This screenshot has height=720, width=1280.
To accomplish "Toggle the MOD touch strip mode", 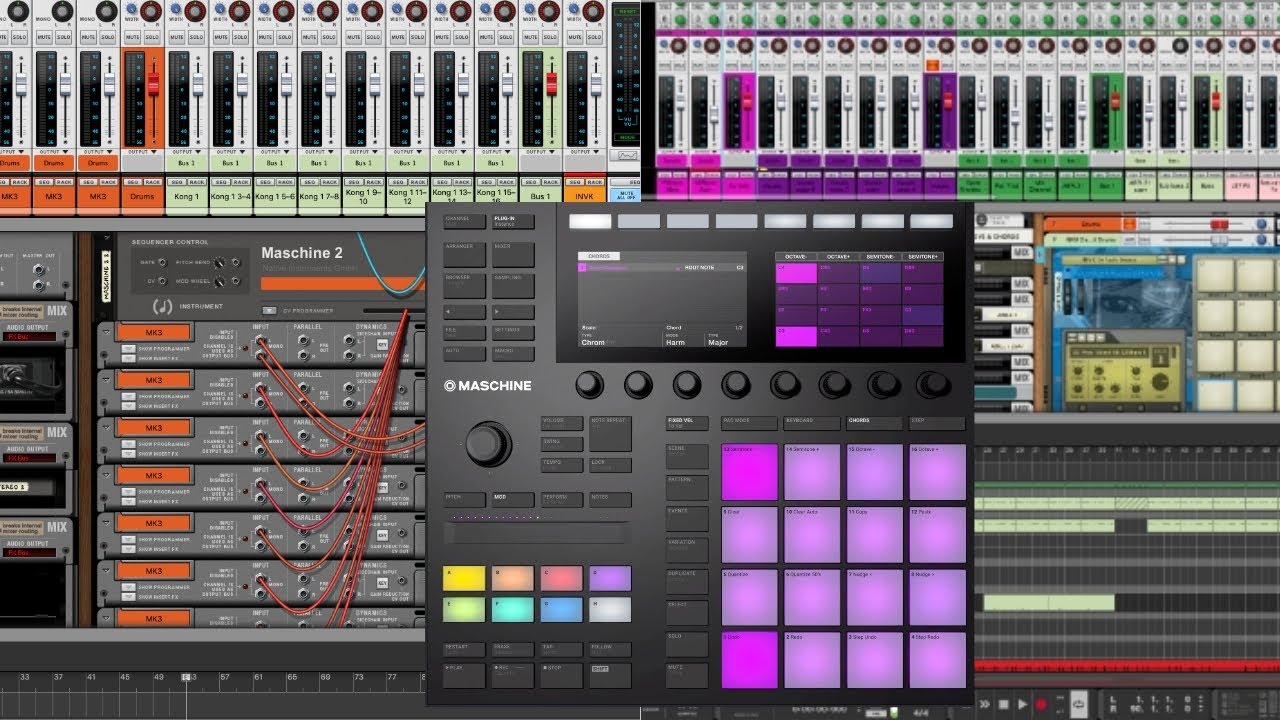I will [513, 498].
